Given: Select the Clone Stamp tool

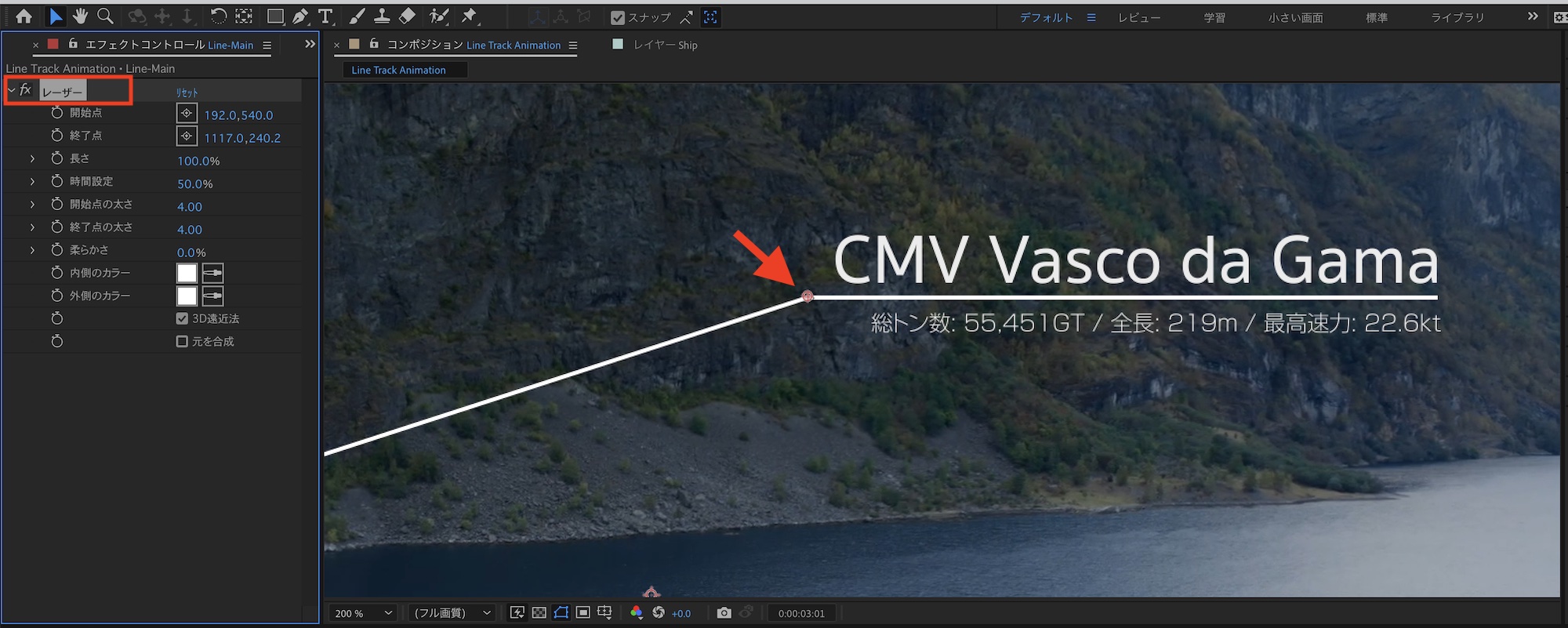Looking at the screenshot, I should (382, 16).
